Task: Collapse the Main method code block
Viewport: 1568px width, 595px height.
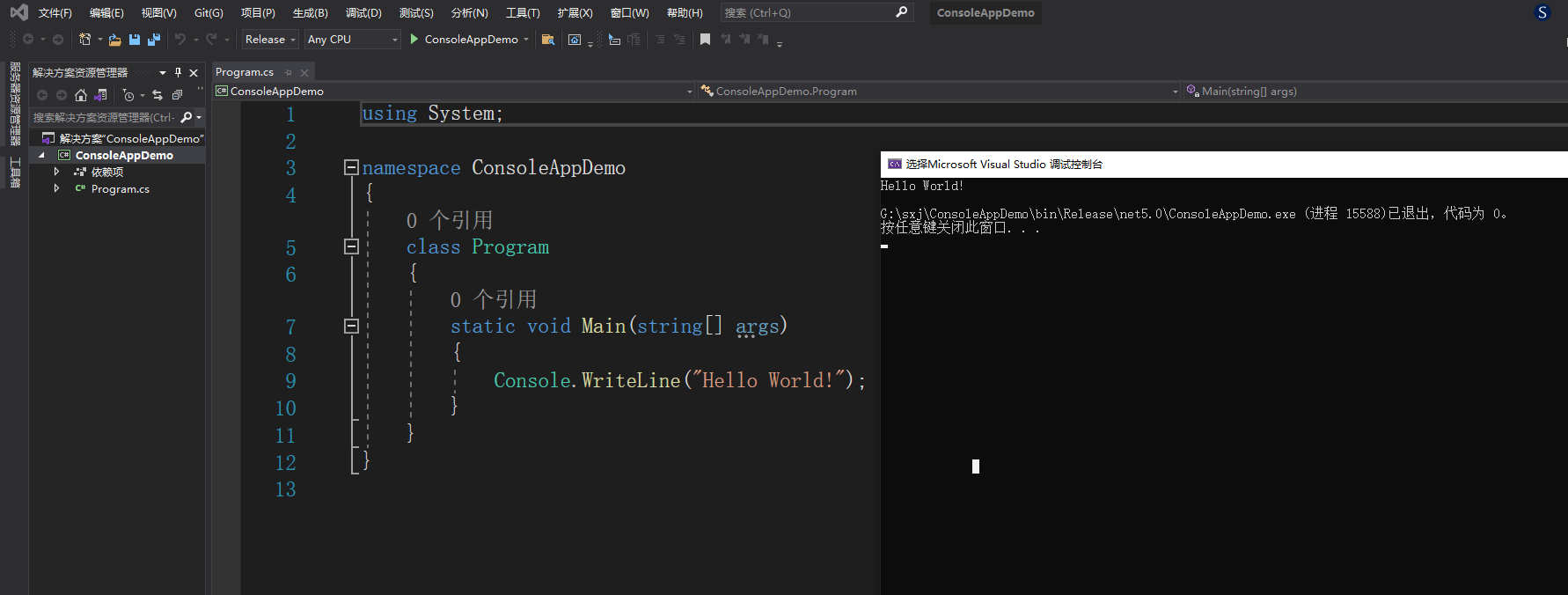Action: [351, 326]
